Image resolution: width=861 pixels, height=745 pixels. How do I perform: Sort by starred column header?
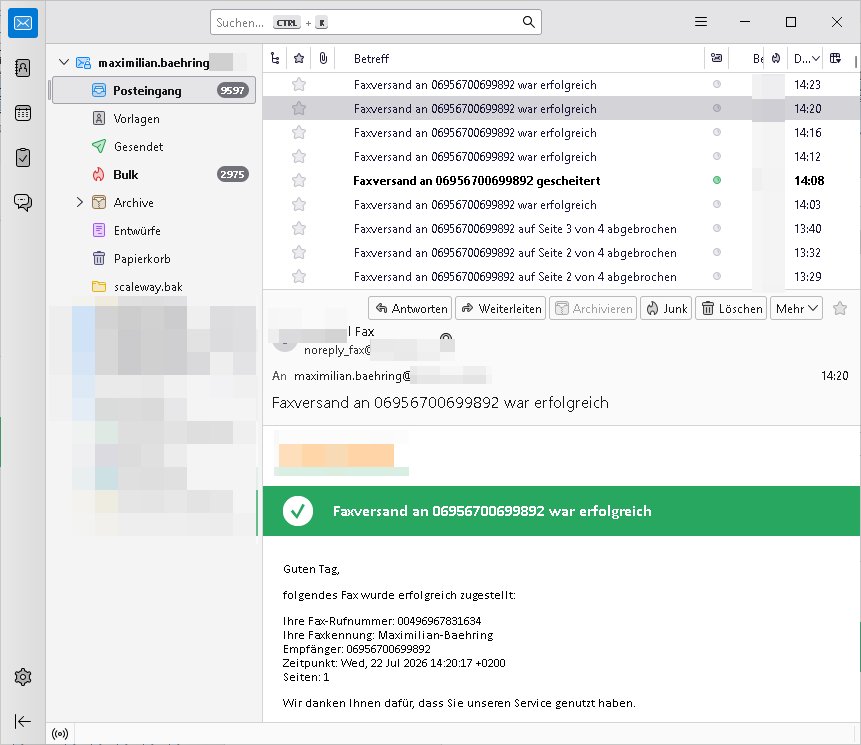pyautogui.click(x=299, y=58)
